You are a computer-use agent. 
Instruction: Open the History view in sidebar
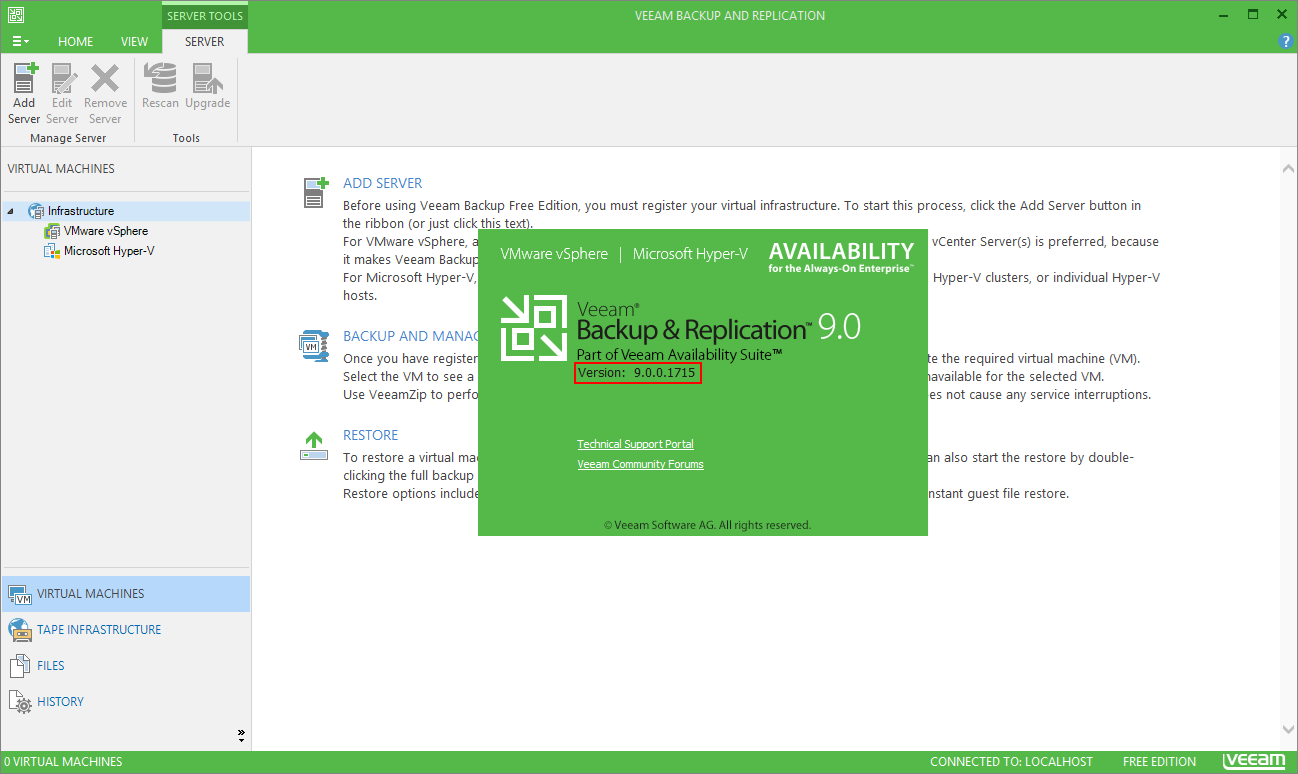tap(60, 701)
